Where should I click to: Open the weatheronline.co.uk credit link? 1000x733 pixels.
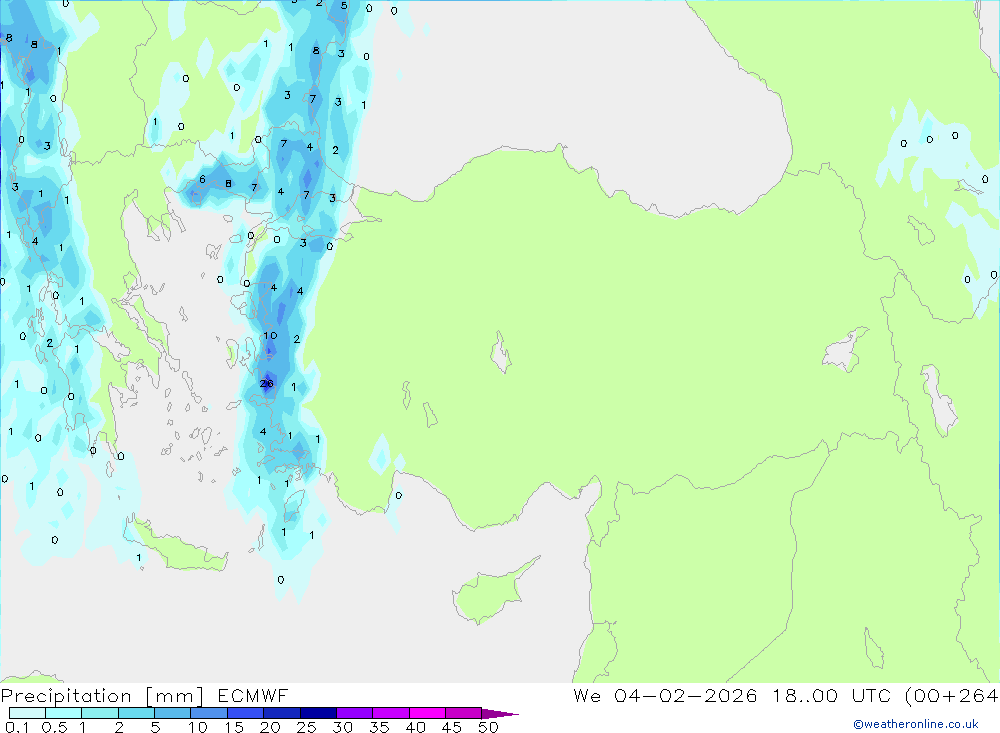pyautogui.click(x=916, y=724)
